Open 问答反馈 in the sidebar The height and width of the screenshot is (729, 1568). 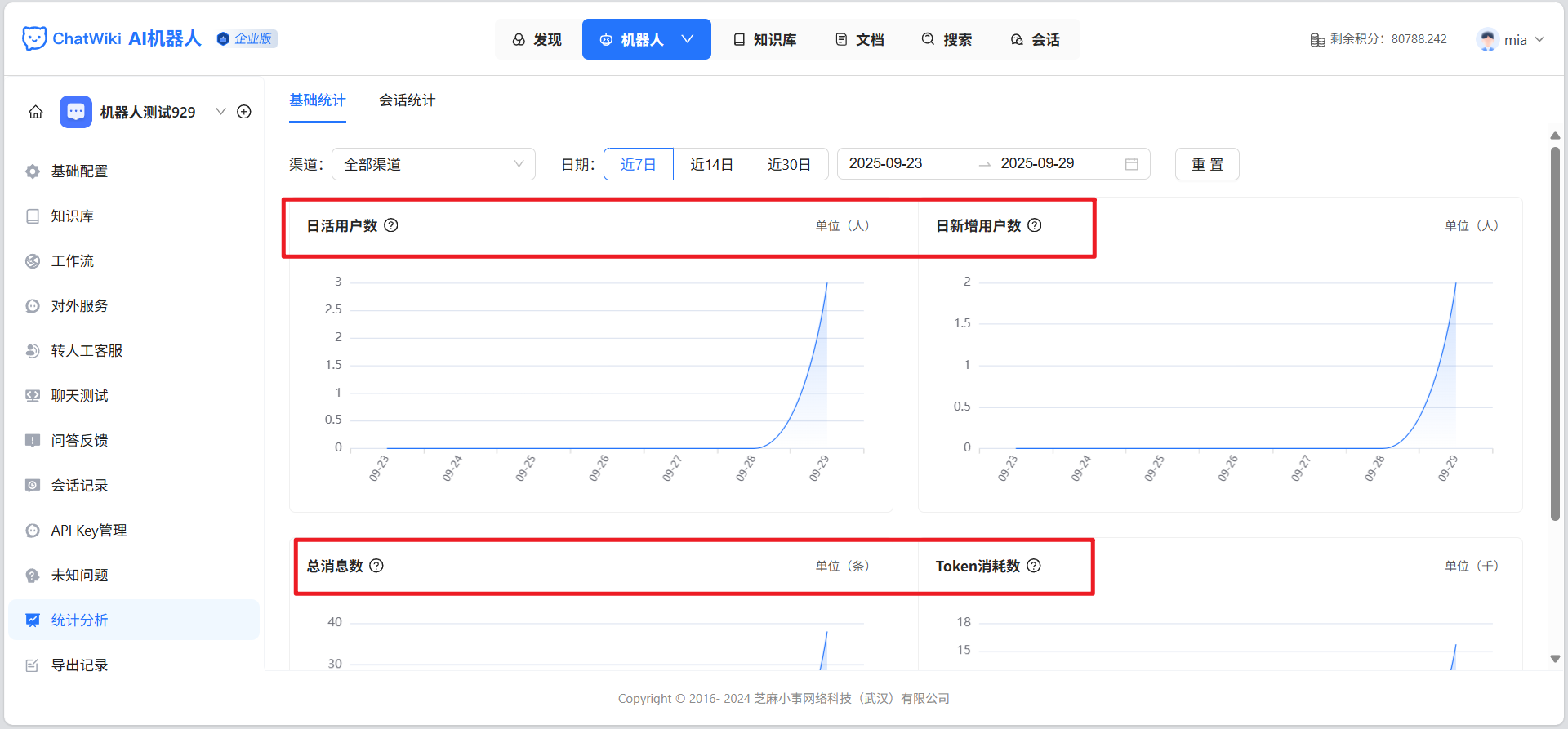click(x=134, y=441)
